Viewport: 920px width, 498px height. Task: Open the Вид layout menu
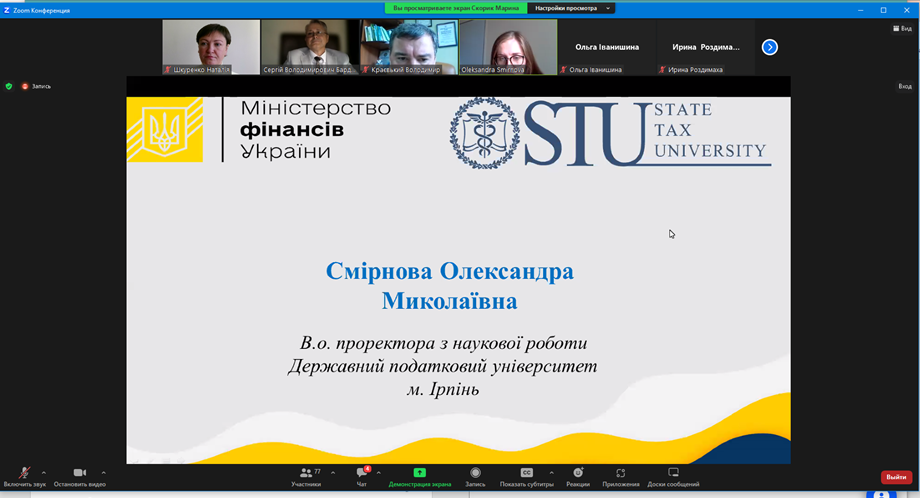click(902, 28)
